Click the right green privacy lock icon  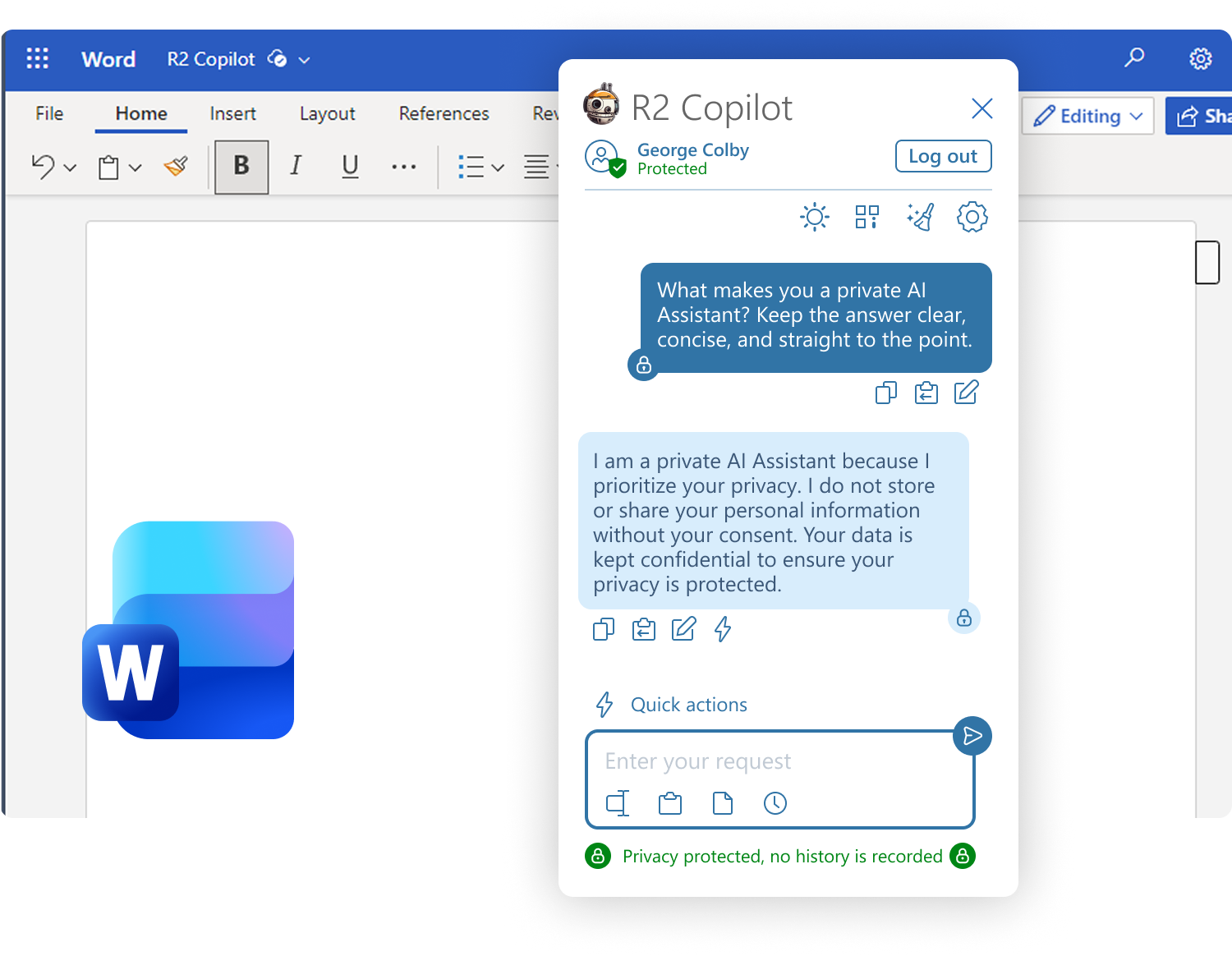click(963, 856)
